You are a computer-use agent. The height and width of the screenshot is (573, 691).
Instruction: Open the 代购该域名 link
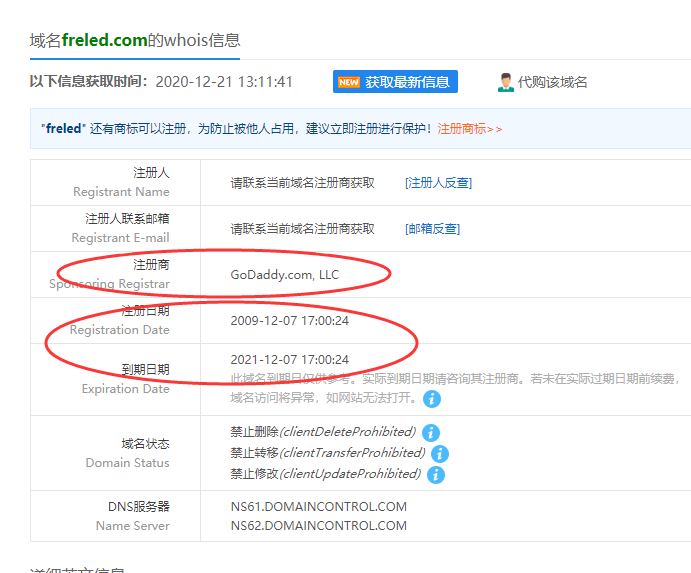point(552,82)
